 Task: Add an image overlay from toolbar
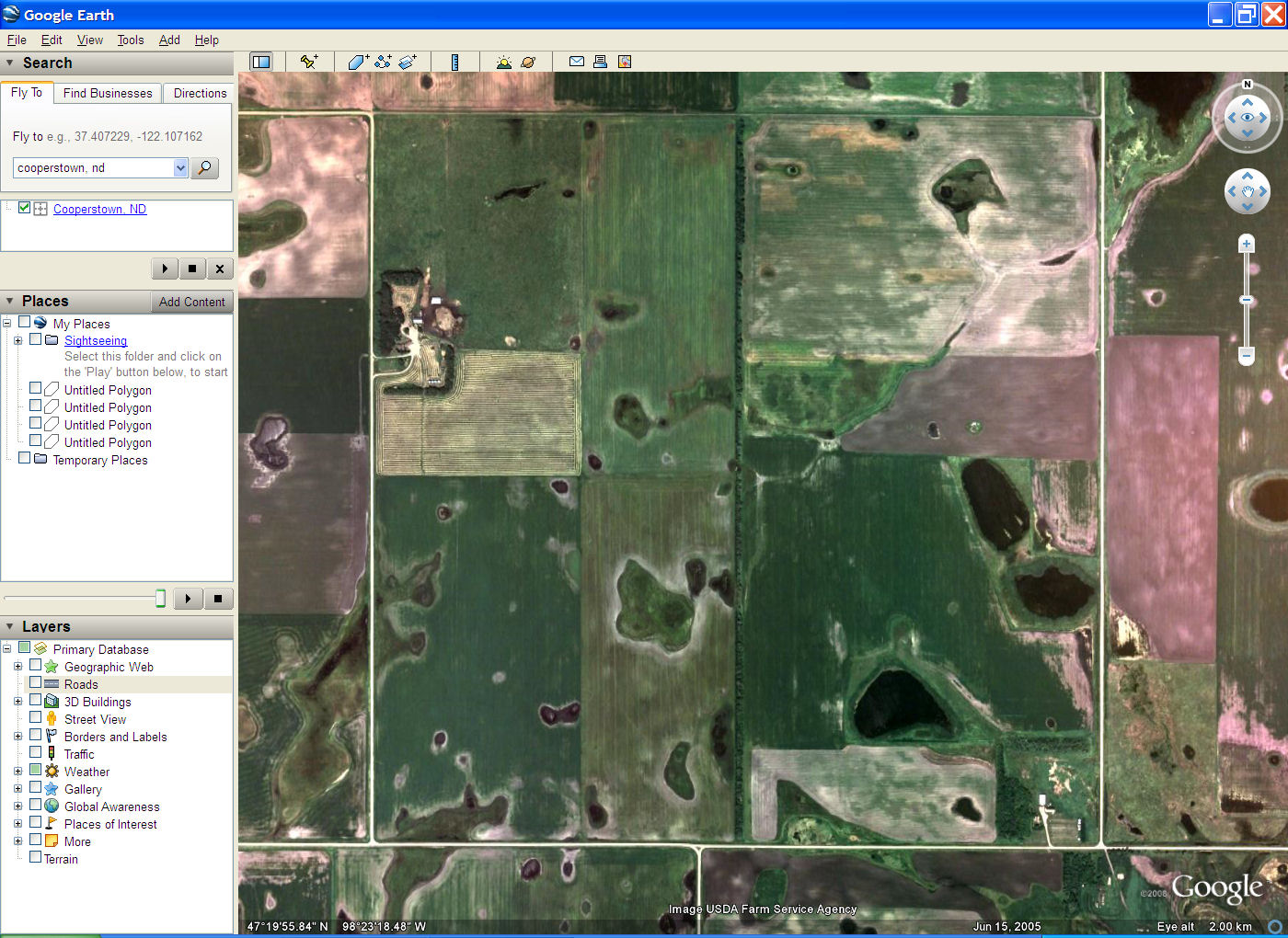pyautogui.click(x=408, y=62)
